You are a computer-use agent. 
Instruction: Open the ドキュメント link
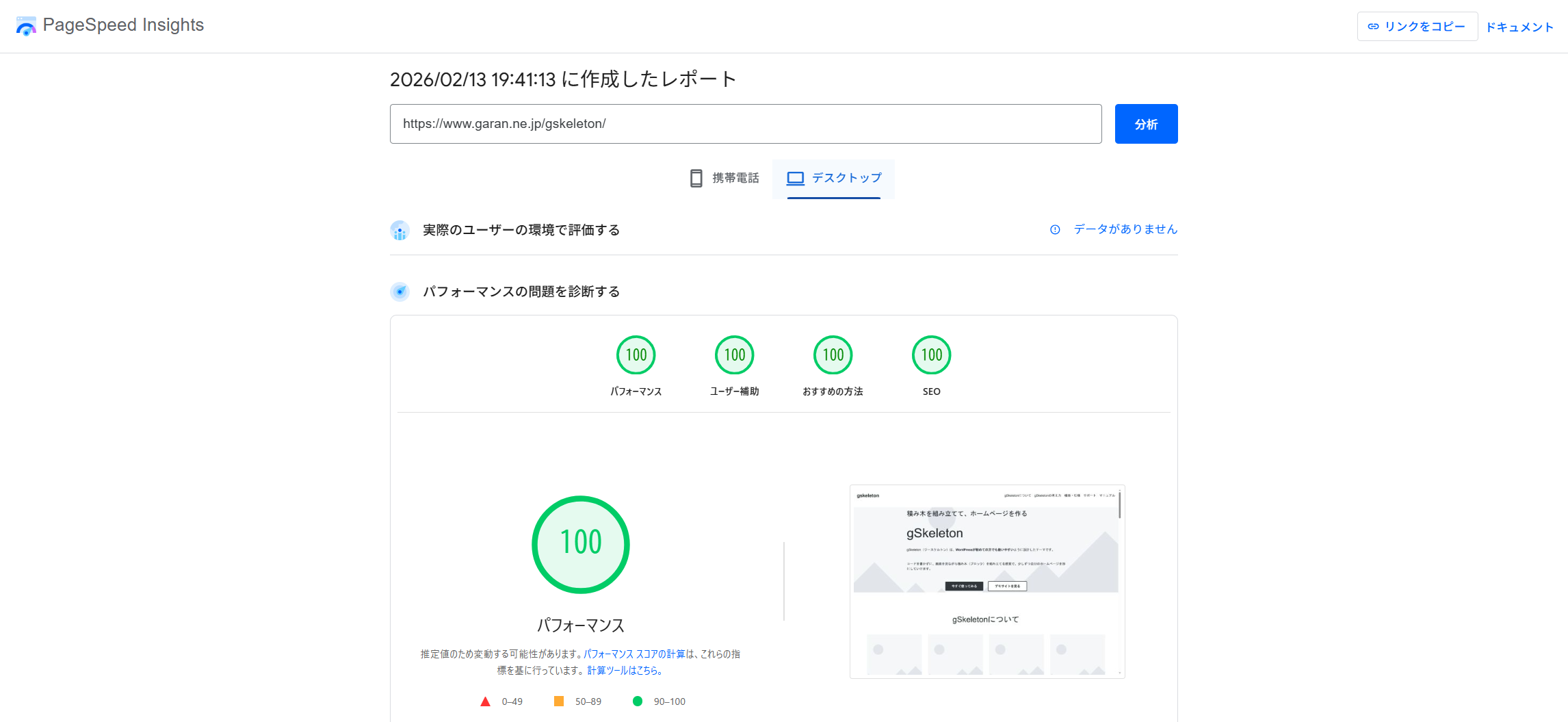(1519, 27)
